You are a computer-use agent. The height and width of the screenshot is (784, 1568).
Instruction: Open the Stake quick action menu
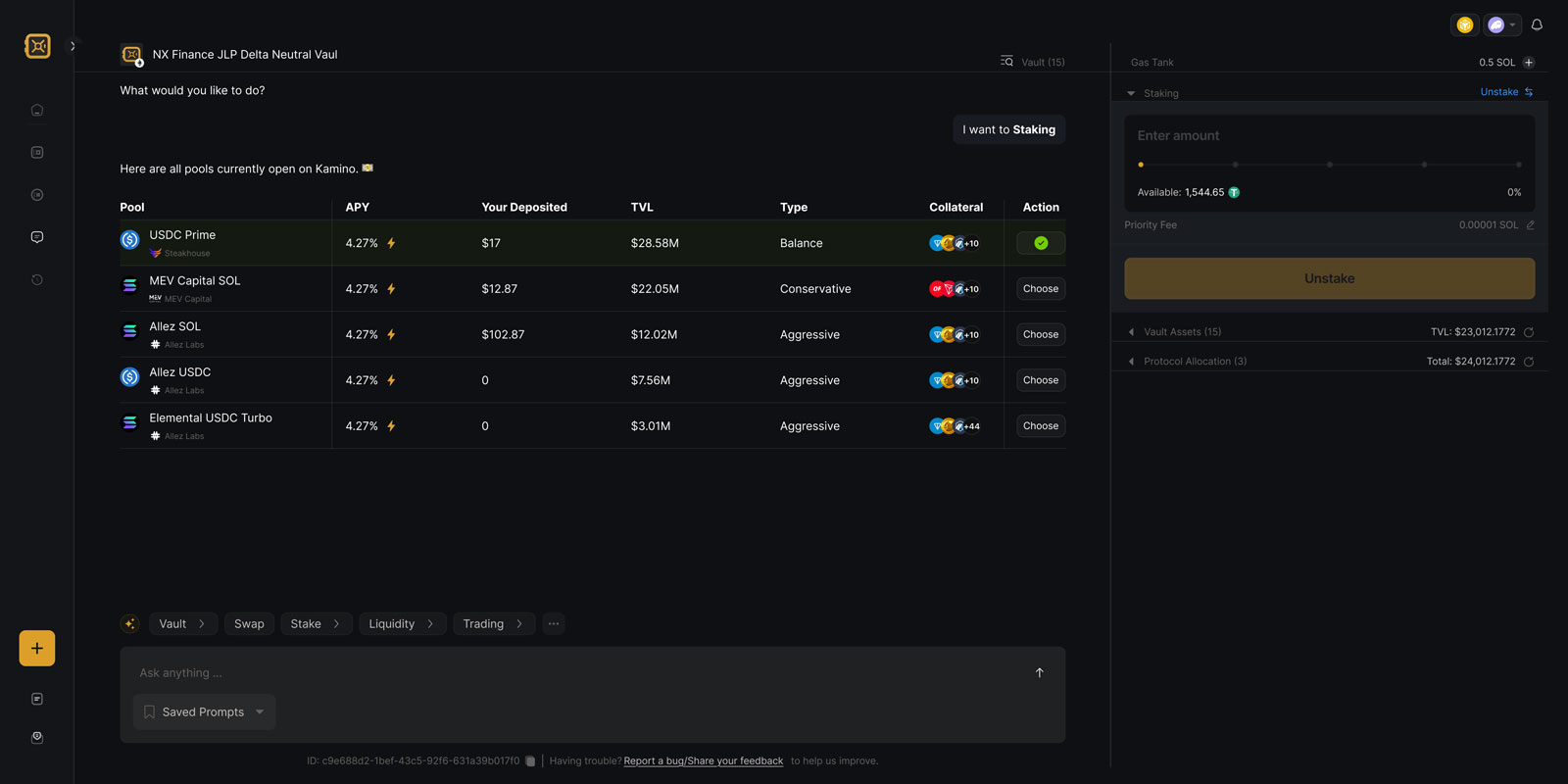(x=316, y=624)
